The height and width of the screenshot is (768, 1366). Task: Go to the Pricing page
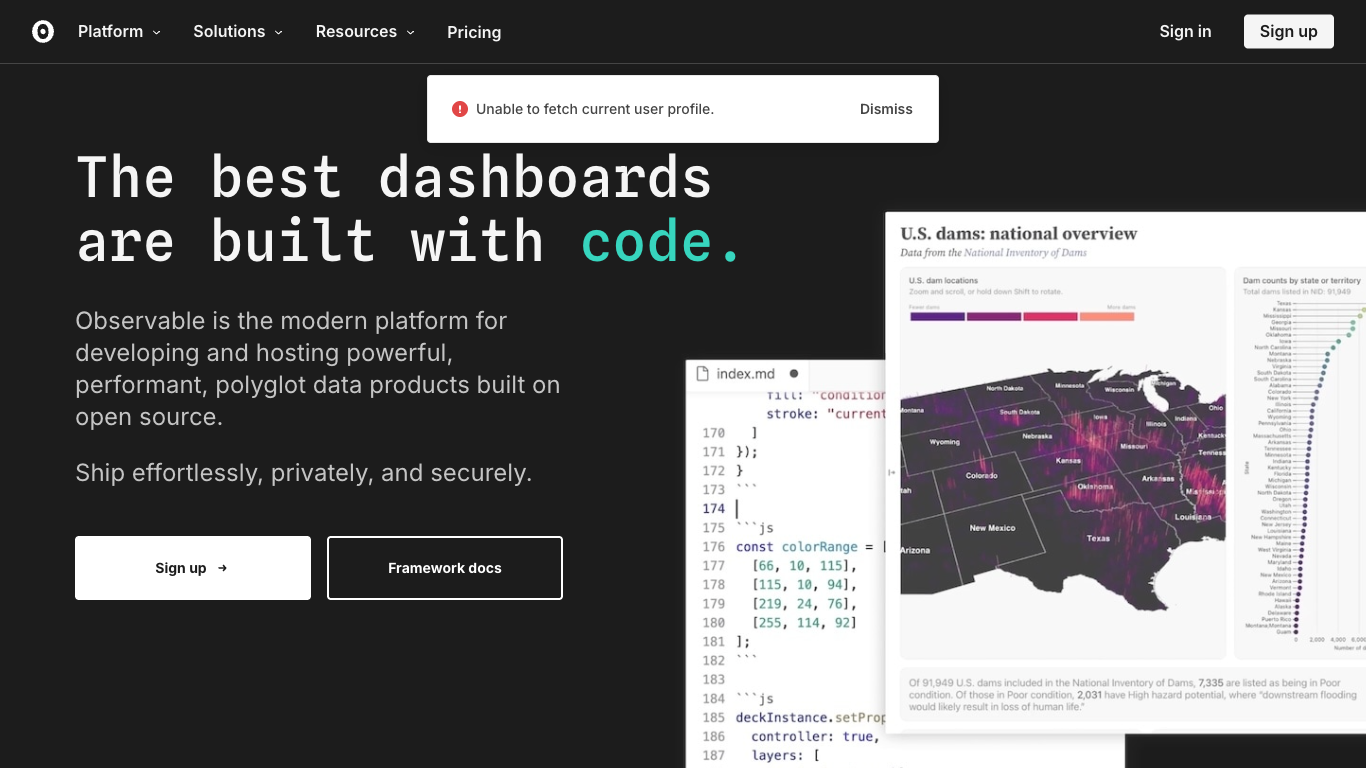474,32
